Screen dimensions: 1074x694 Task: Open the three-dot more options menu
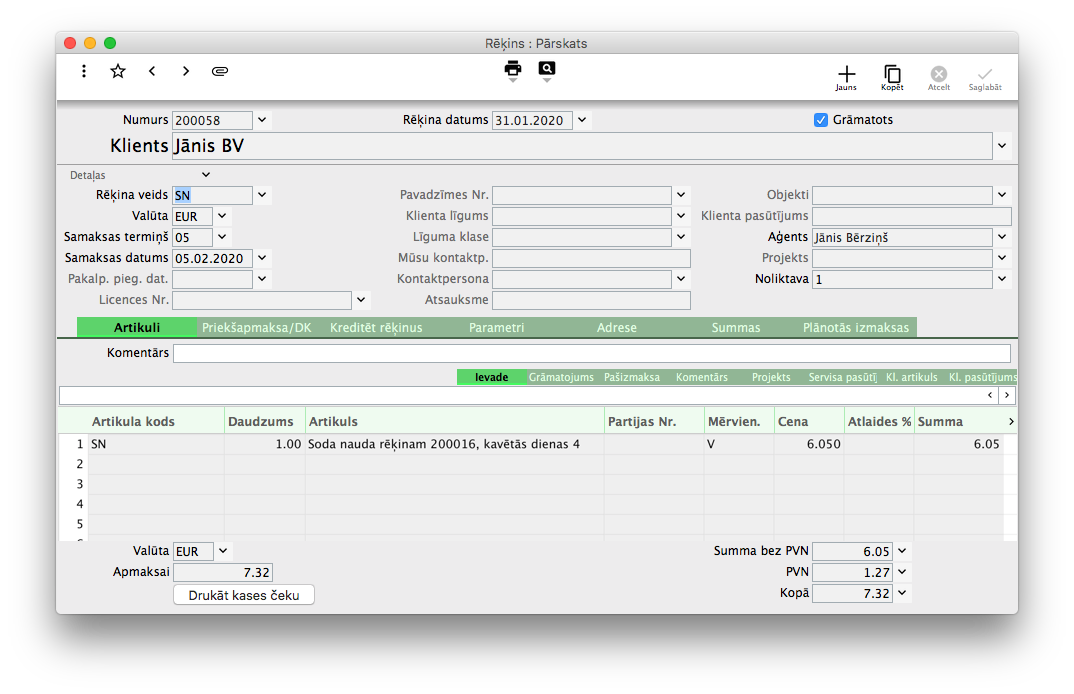click(84, 71)
